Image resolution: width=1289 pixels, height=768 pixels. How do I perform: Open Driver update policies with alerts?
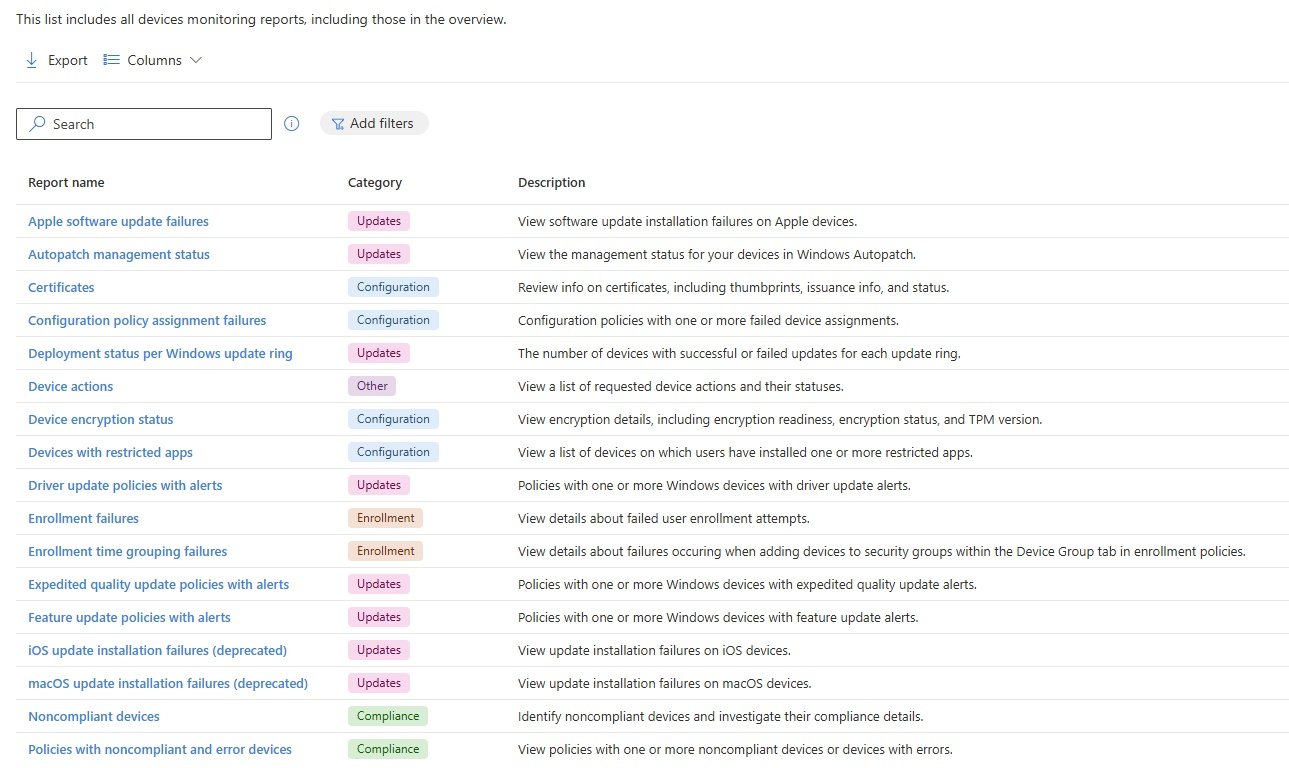tap(125, 485)
